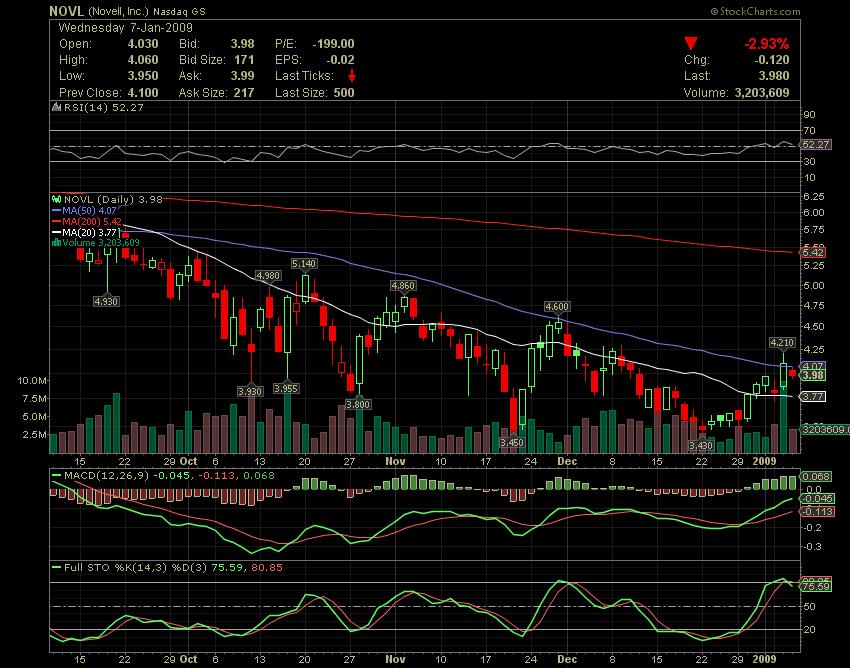
Task: Select the Prev Close value 4.100
Action: [143, 93]
